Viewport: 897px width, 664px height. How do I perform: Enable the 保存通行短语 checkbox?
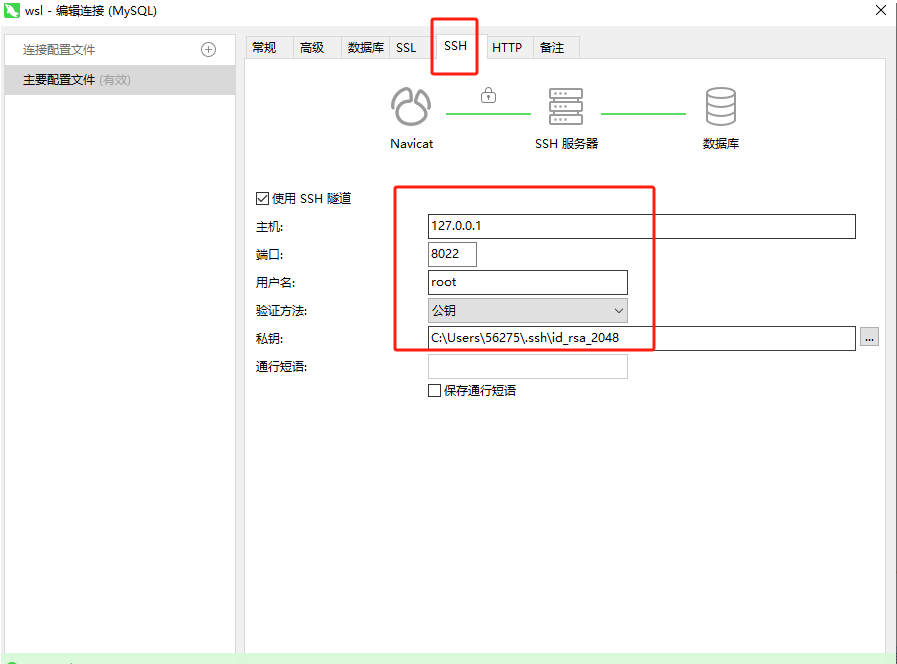click(434, 391)
